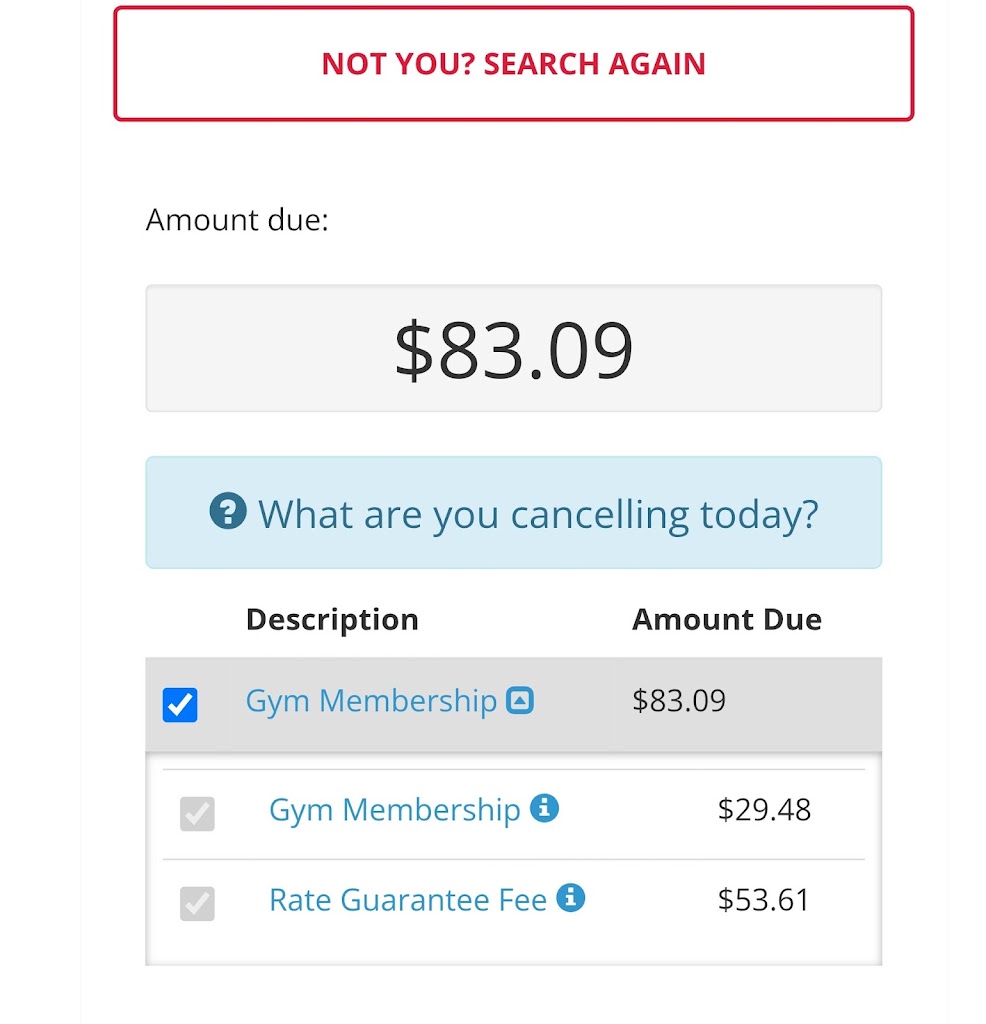Click the large $83.09 amount due field

[x=513, y=349]
